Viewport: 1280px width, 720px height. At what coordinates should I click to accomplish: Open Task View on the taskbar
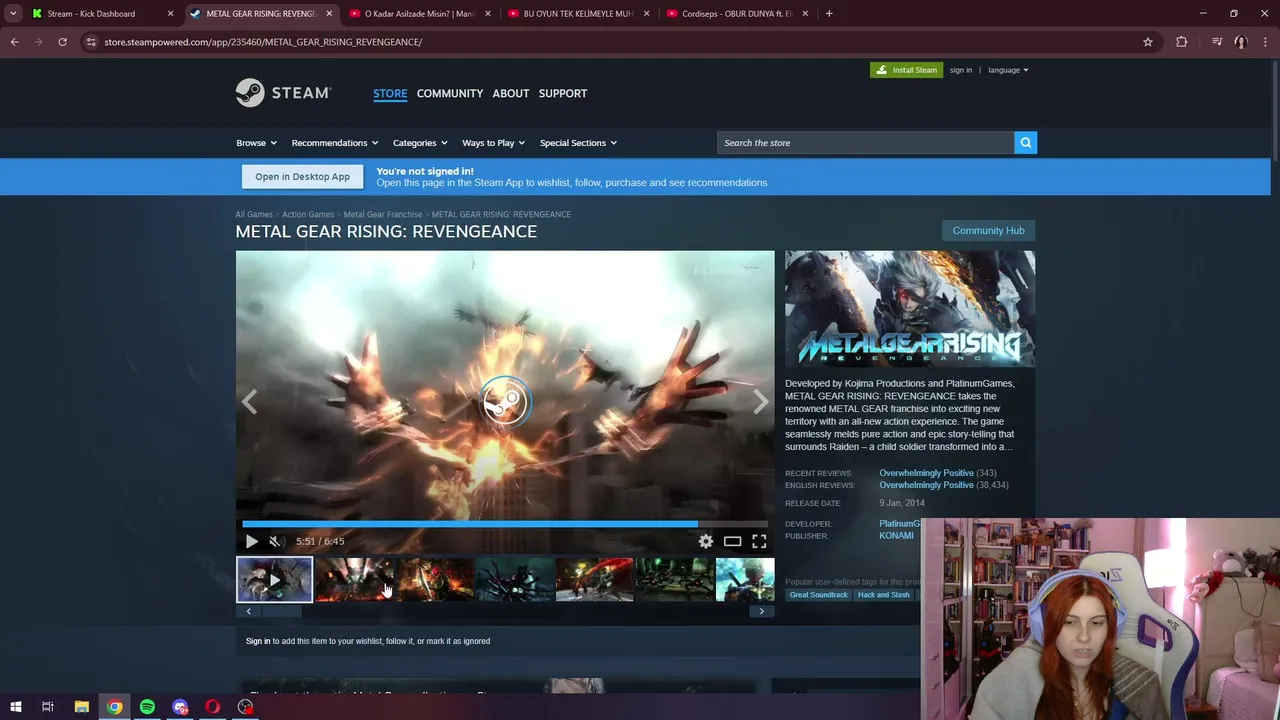47,707
